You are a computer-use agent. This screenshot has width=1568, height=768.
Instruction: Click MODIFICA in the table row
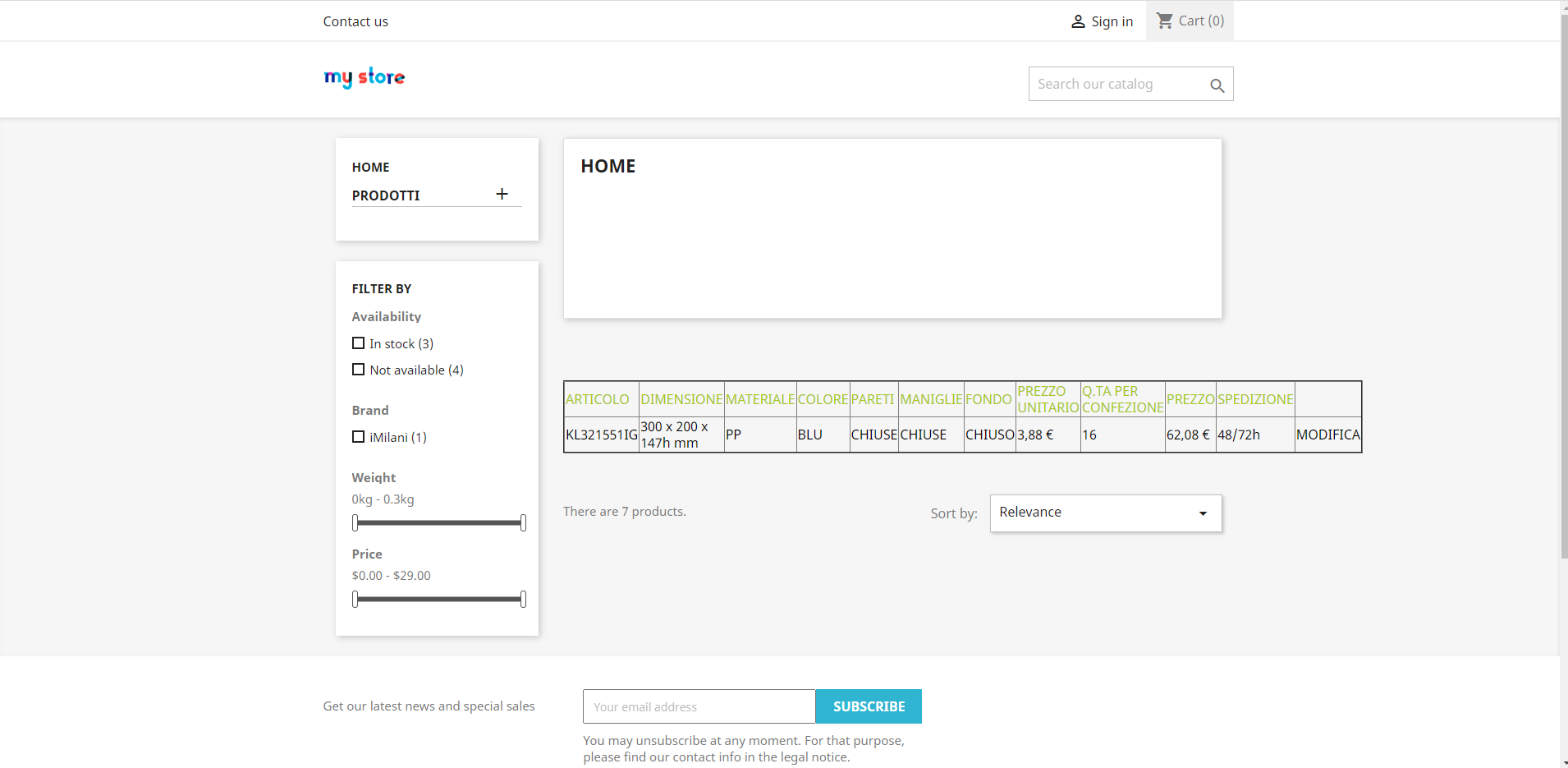(x=1327, y=435)
